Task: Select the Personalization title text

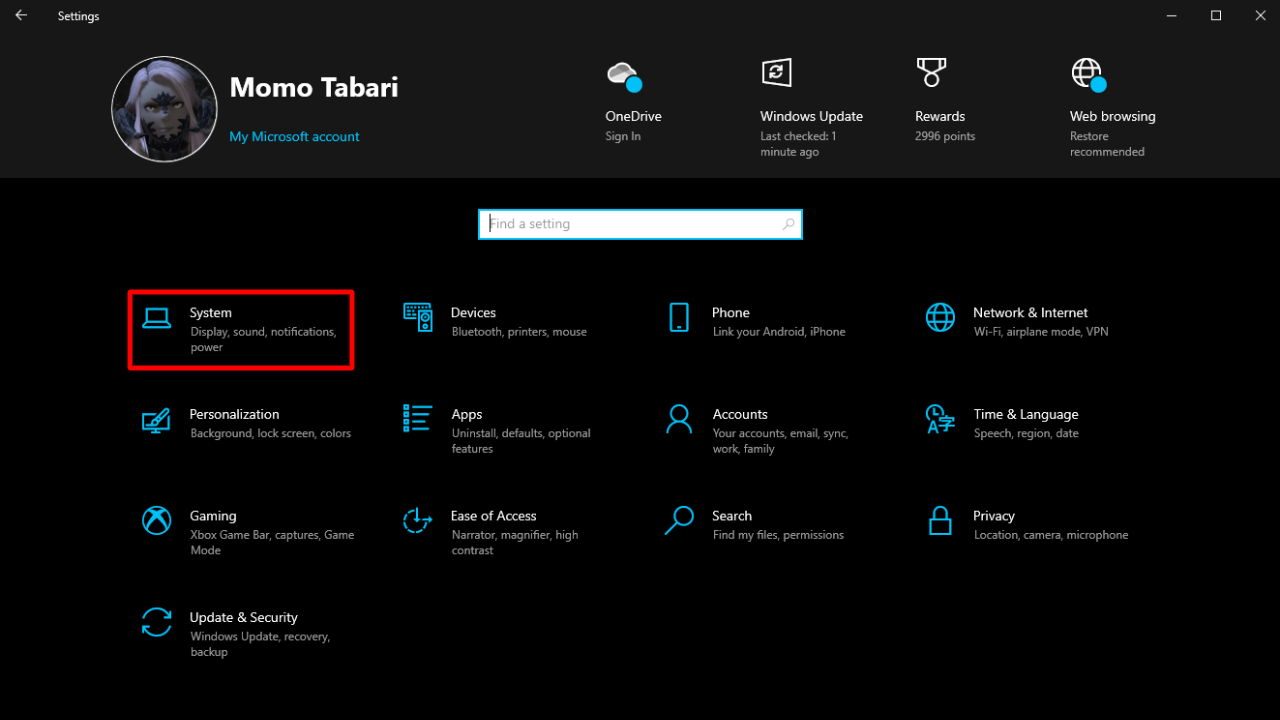Action: pos(234,414)
